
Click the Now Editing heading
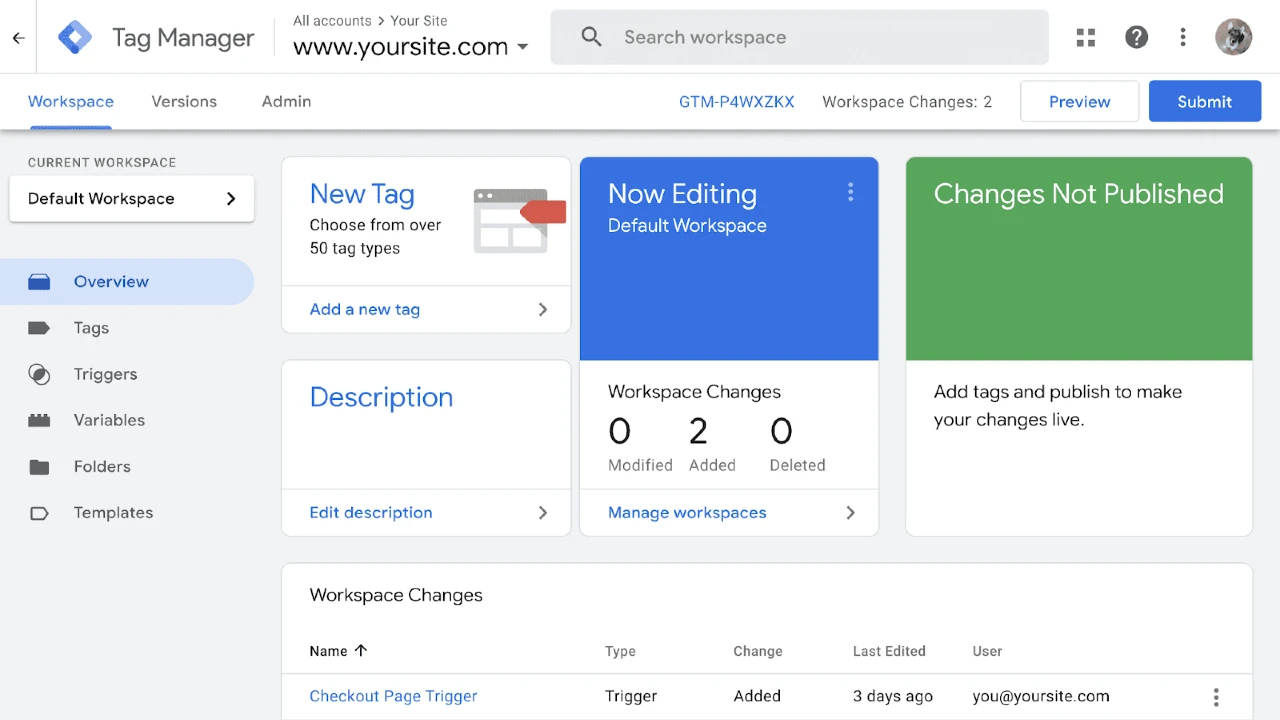point(682,194)
